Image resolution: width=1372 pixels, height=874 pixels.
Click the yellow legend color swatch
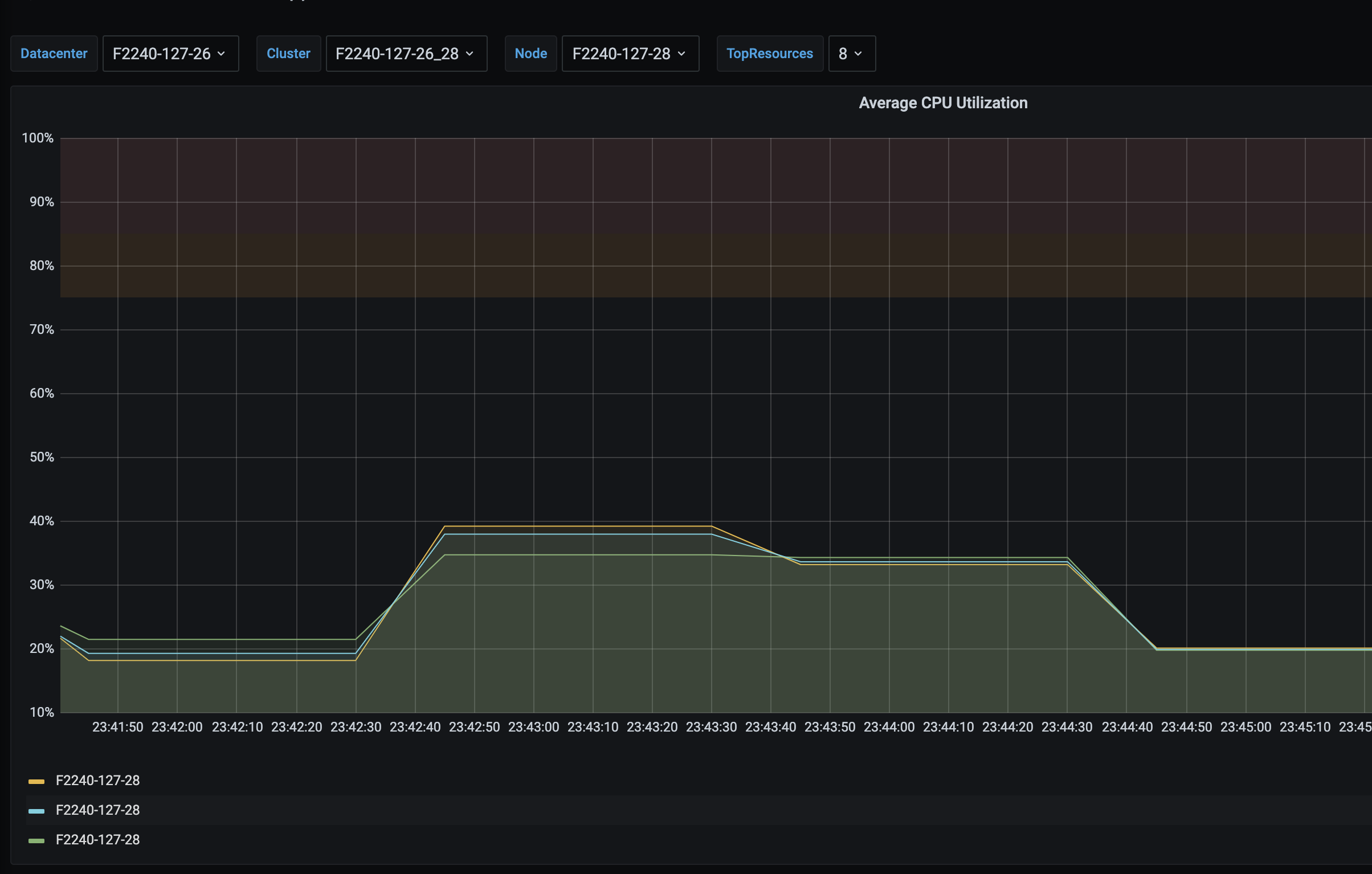coord(38,781)
